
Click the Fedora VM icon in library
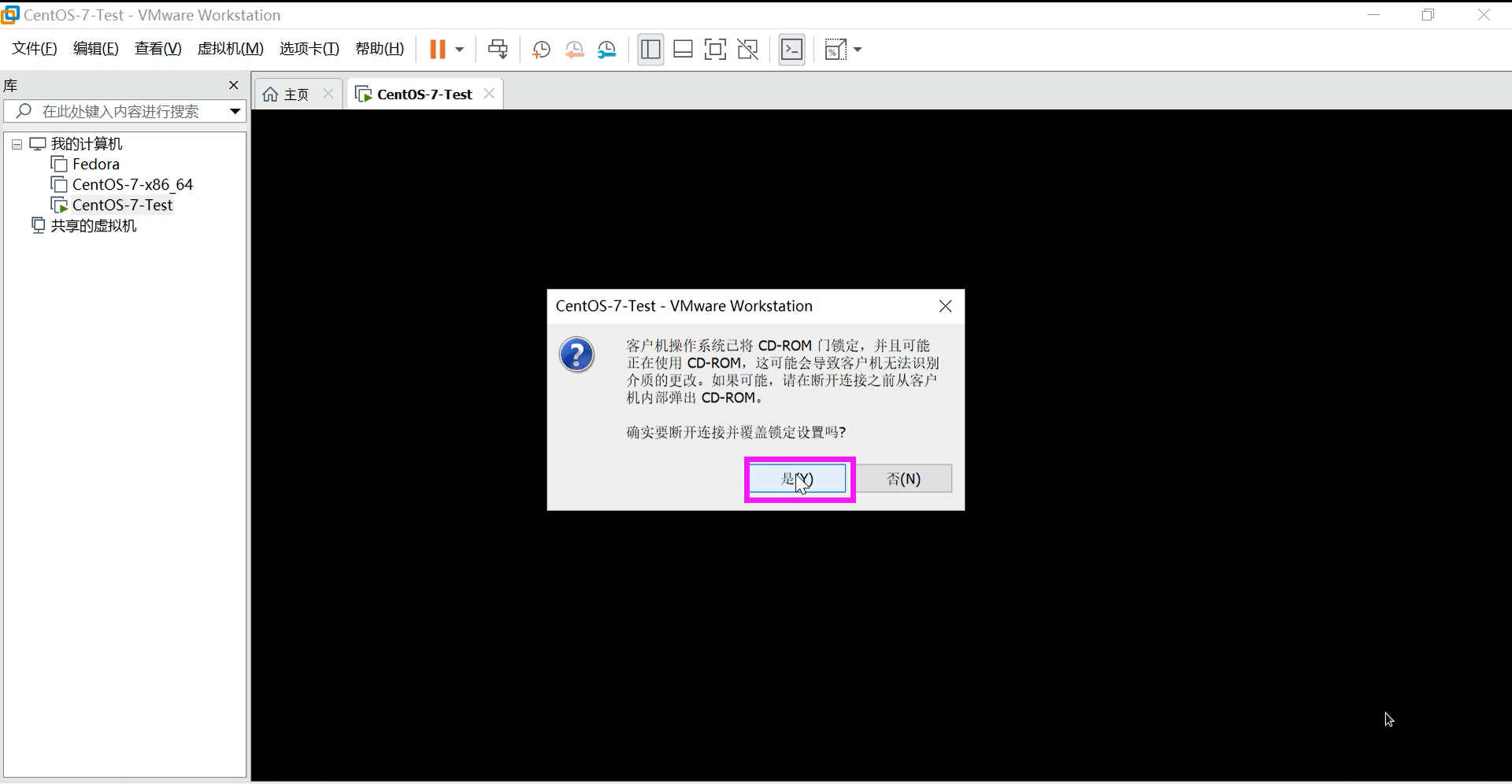coord(59,164)
